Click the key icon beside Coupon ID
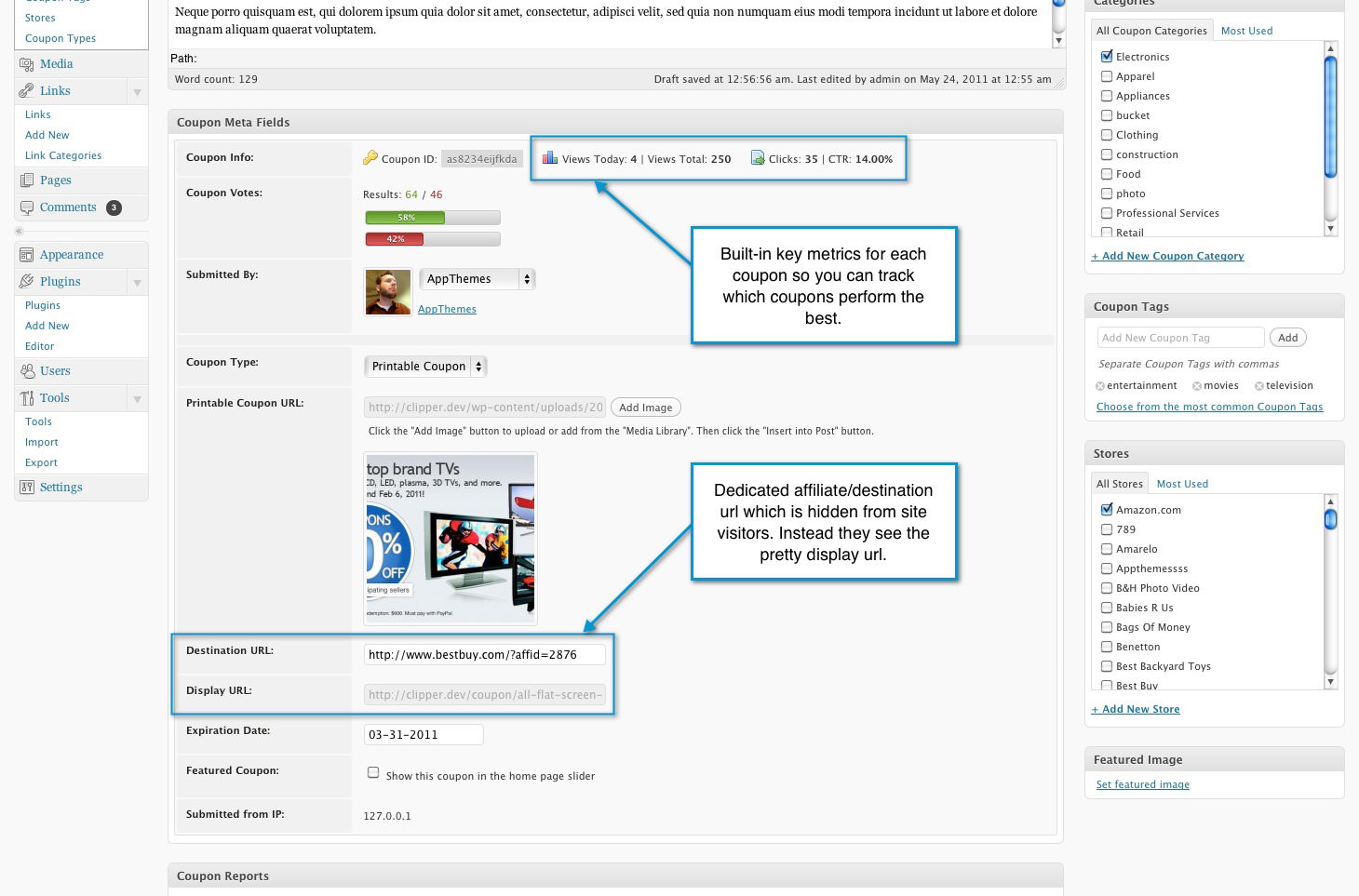This screenshot has width=1359, height=896. point(370,158)
